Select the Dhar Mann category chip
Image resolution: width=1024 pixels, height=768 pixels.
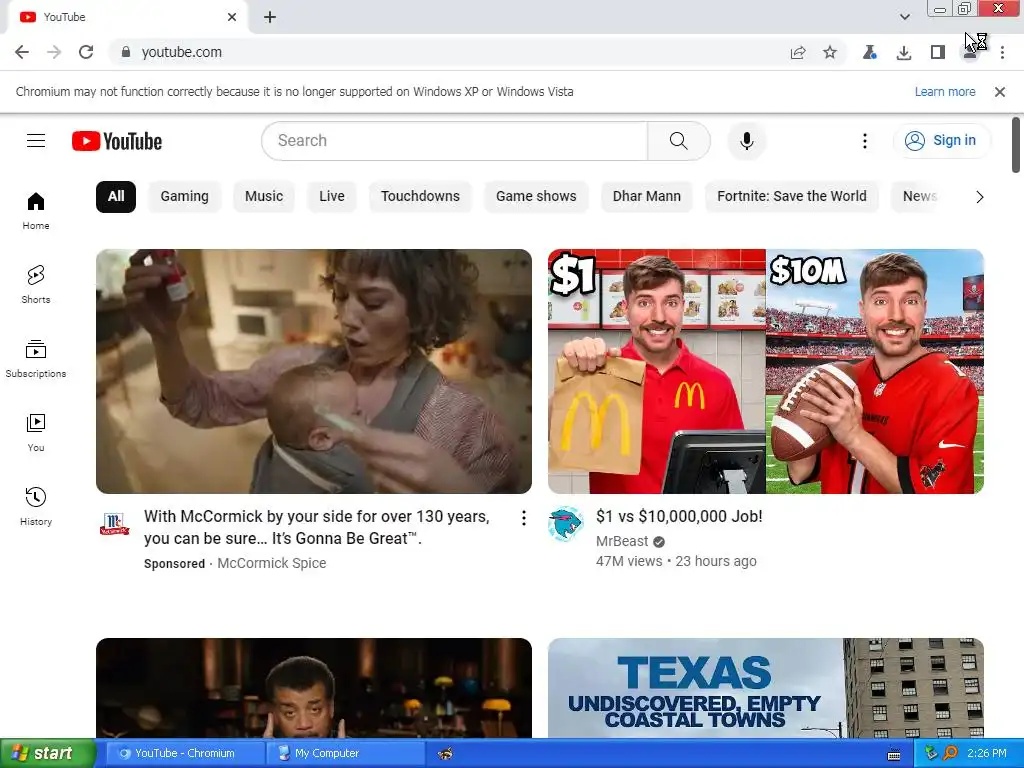click(x=647, y=197)
